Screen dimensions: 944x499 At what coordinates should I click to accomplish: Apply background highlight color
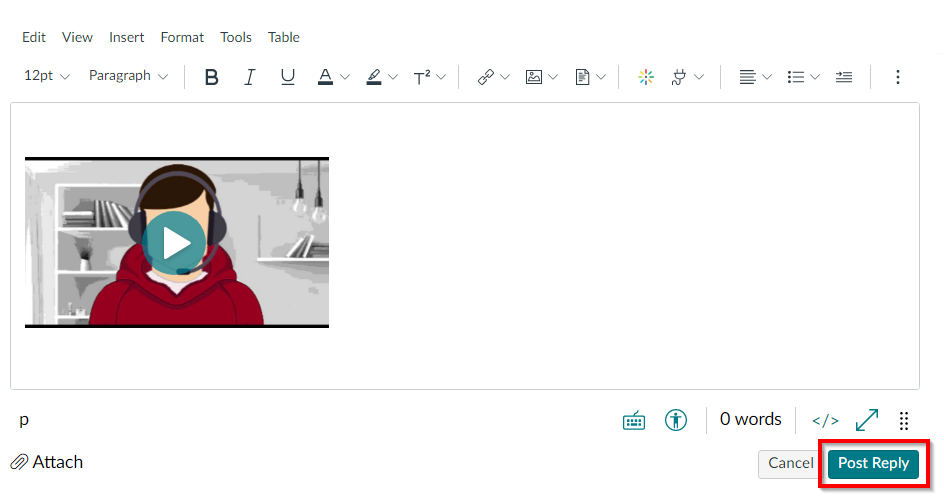pos(374,77)
